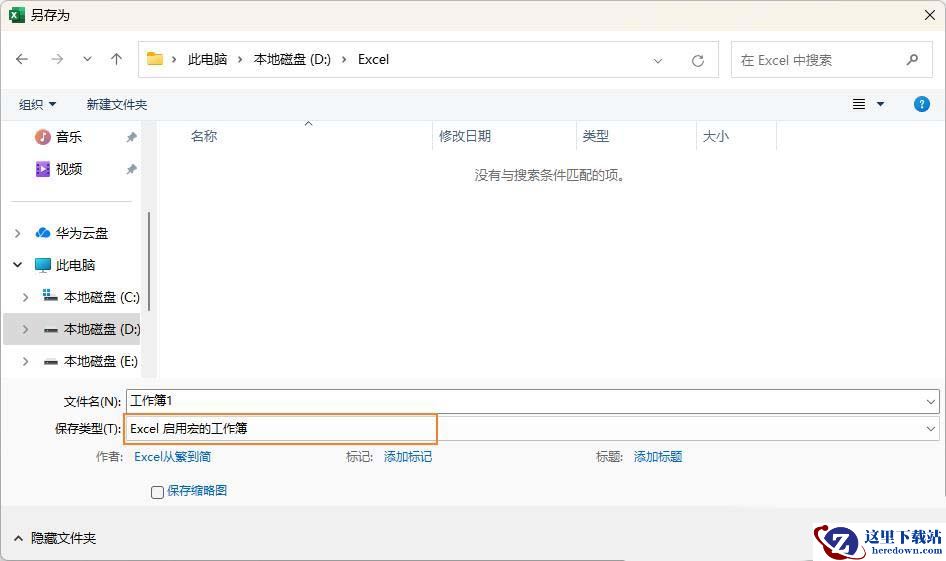This screenshot has height=561, width=946.
Task: Open help with blue question icon
Action: (x=921, y=104)
